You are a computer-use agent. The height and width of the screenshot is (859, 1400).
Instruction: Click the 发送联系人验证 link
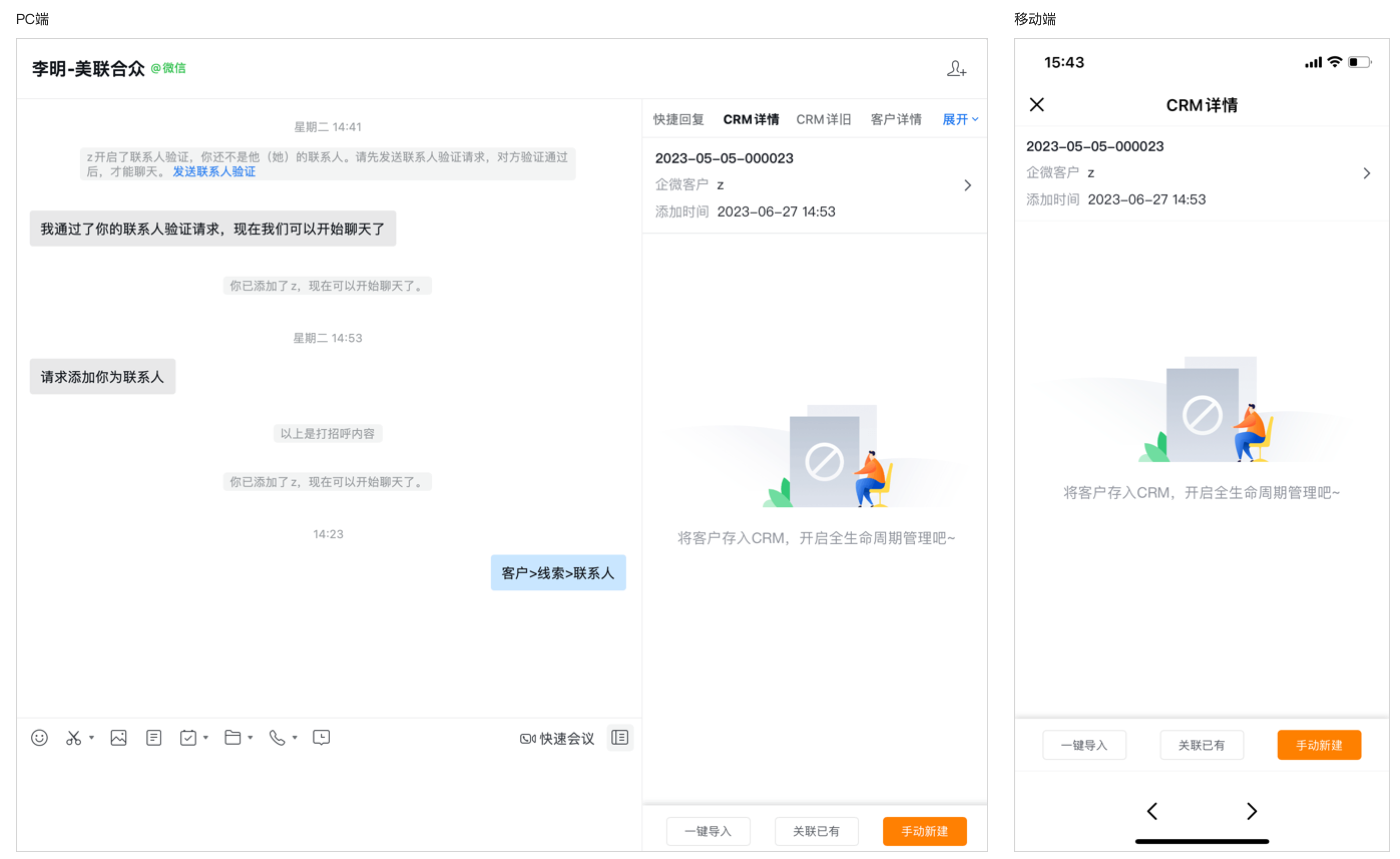point(214,171)
